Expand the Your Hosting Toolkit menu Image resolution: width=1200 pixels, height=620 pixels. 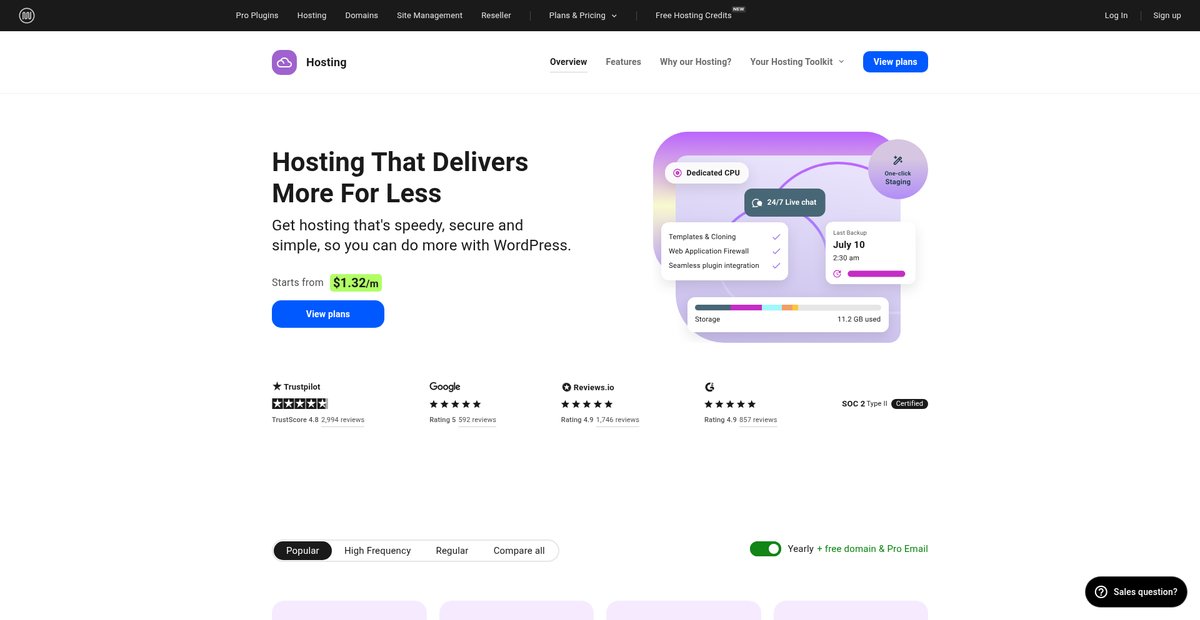[x=797, y=62]
